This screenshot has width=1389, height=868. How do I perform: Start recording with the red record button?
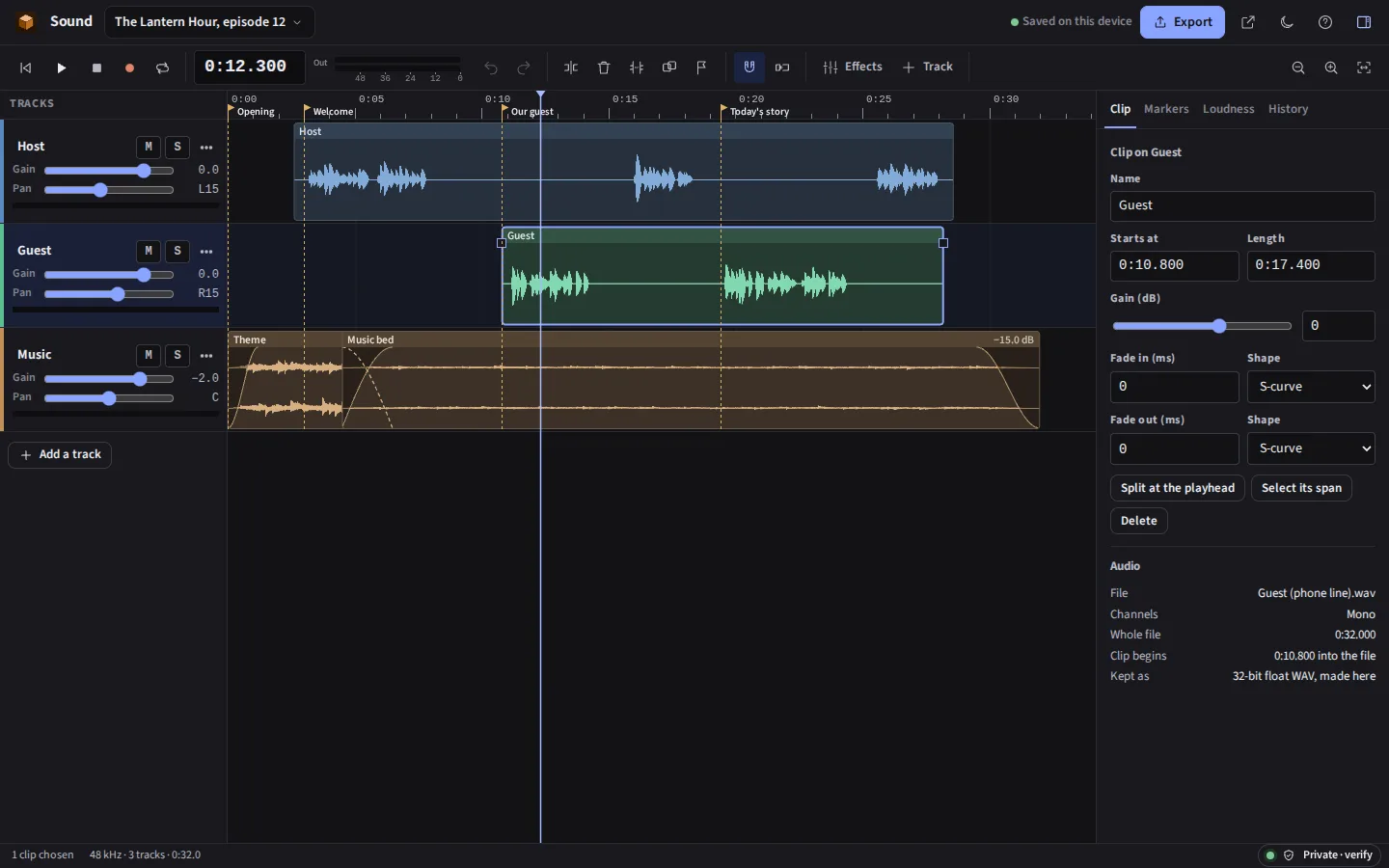[x=129, y=68]
